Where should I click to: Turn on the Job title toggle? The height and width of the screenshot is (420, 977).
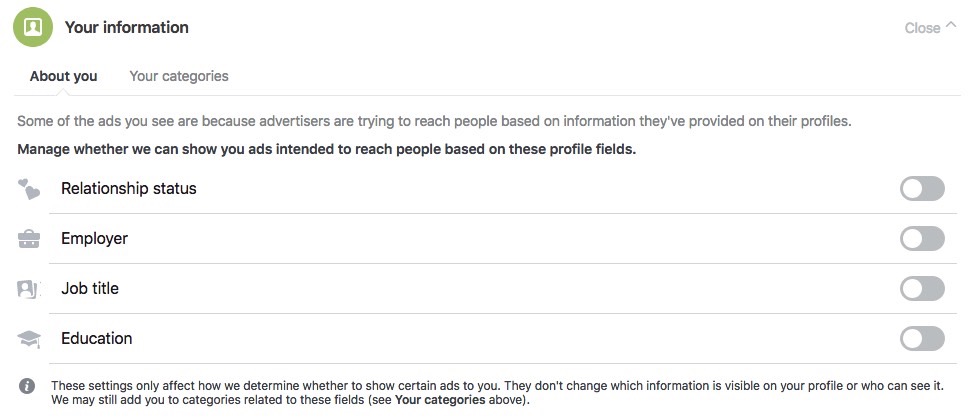coord(922,289)
